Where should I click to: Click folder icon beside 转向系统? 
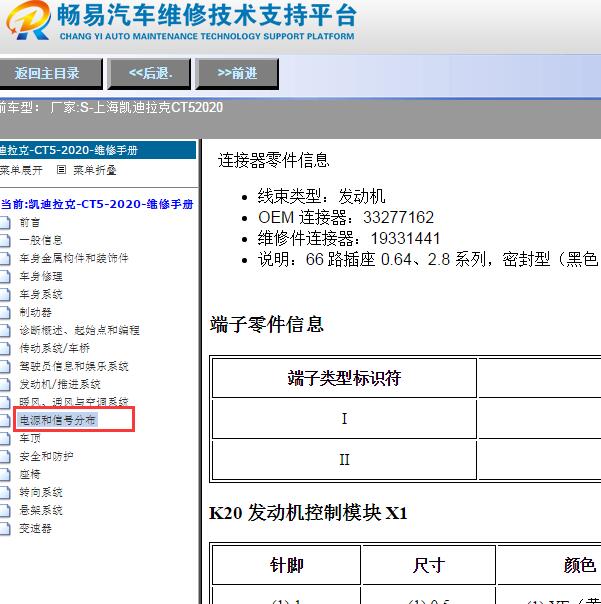click(5, 493)
